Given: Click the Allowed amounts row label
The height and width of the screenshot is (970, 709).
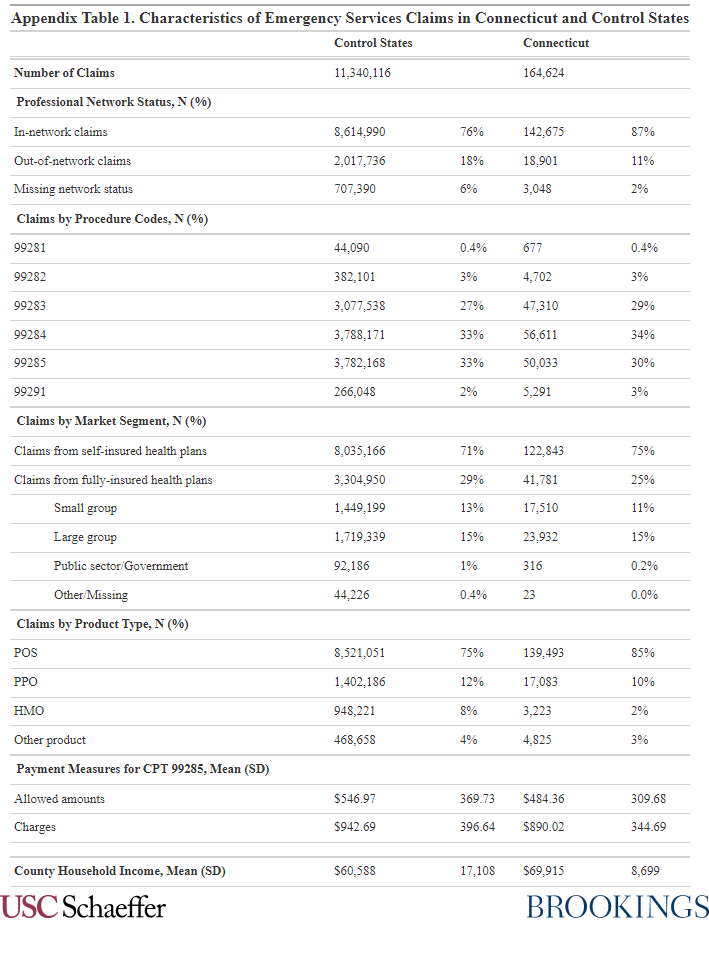Looking at the screenshot, I should click(x=59, y=799).
